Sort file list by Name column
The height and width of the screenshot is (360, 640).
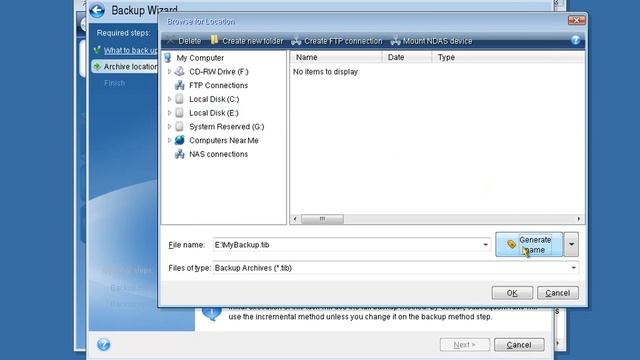336,58
